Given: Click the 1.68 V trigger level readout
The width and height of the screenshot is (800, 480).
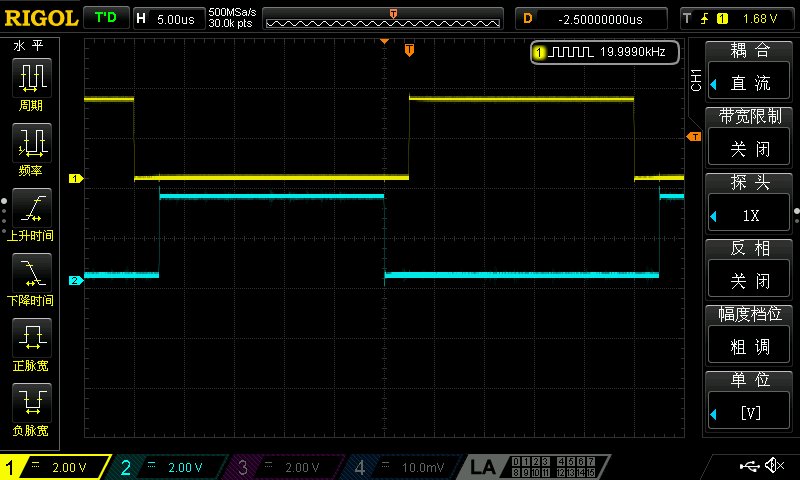Looking at the screenshot, I should (759, 19).
